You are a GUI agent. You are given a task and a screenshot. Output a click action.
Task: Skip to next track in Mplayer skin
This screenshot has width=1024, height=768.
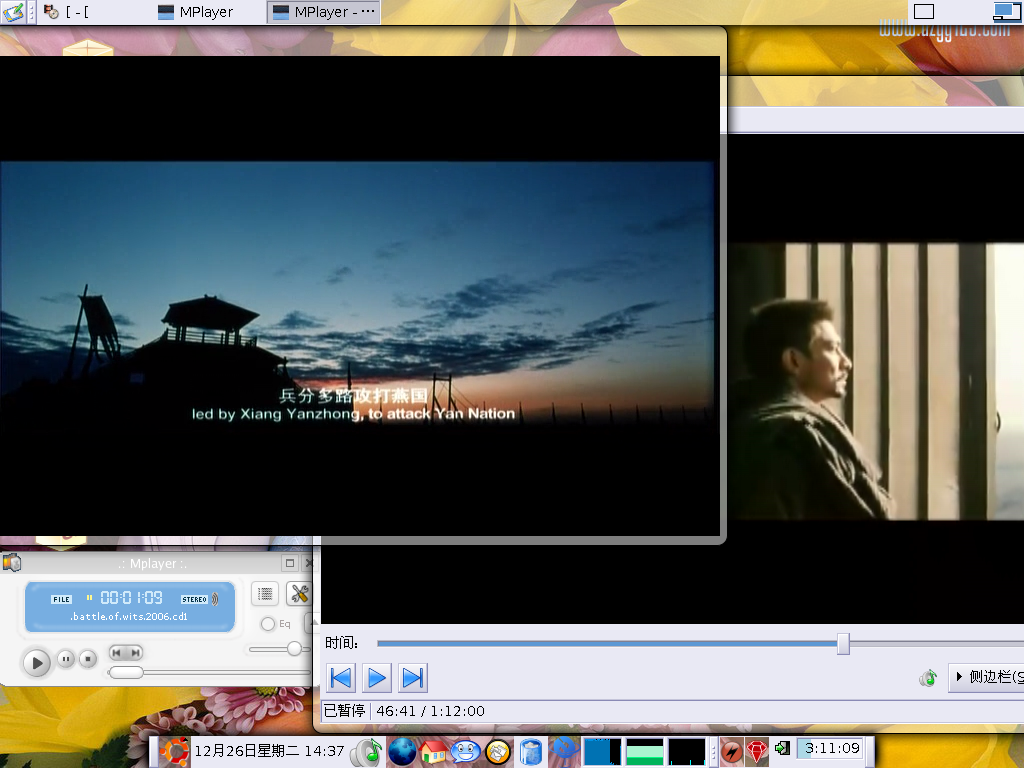pos(135,652)
